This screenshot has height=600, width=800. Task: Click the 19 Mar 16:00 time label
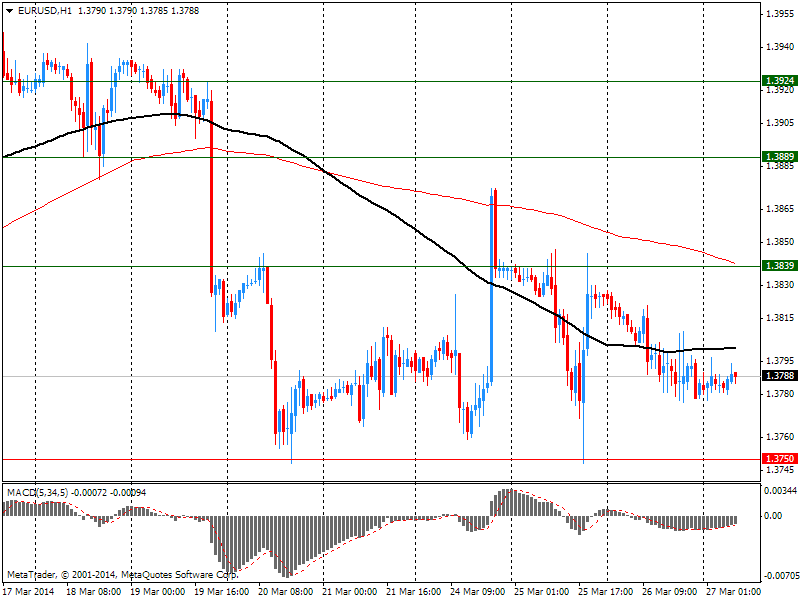pos(221,592)
